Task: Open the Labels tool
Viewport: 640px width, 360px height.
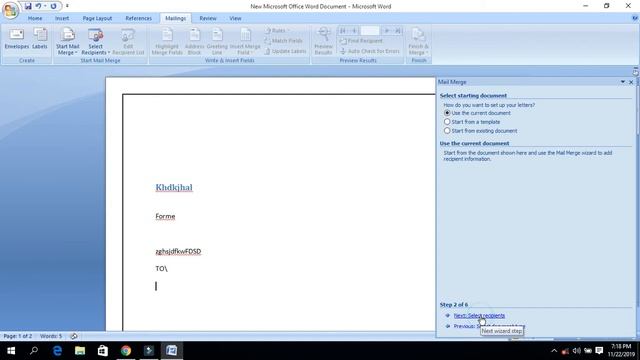Action: coord(40,39)
